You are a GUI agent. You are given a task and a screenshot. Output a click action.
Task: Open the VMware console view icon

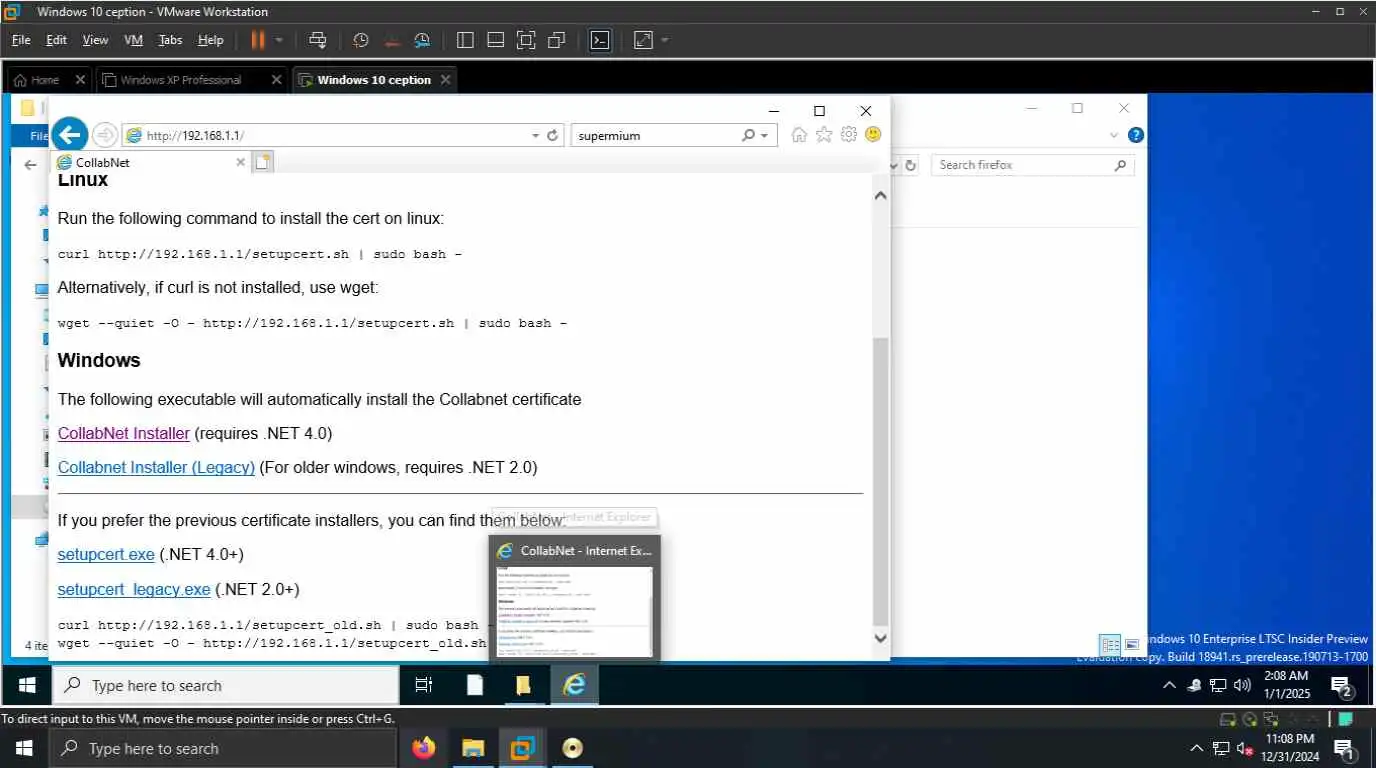599,40
